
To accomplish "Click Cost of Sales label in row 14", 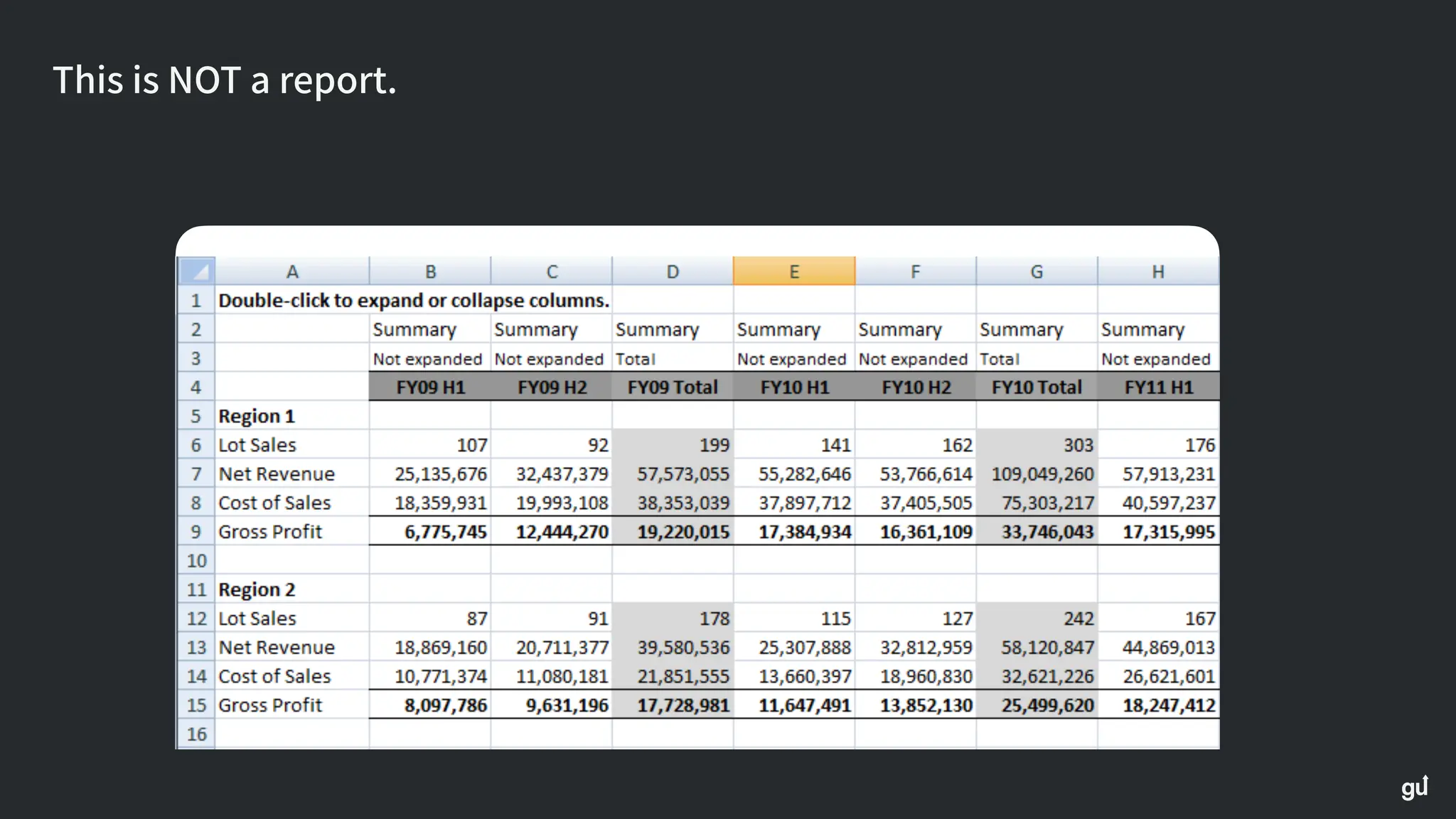I will [292, 676].
